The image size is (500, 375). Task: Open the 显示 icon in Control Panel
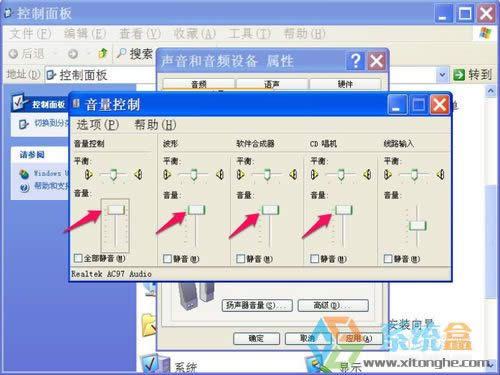coord(334,365)
